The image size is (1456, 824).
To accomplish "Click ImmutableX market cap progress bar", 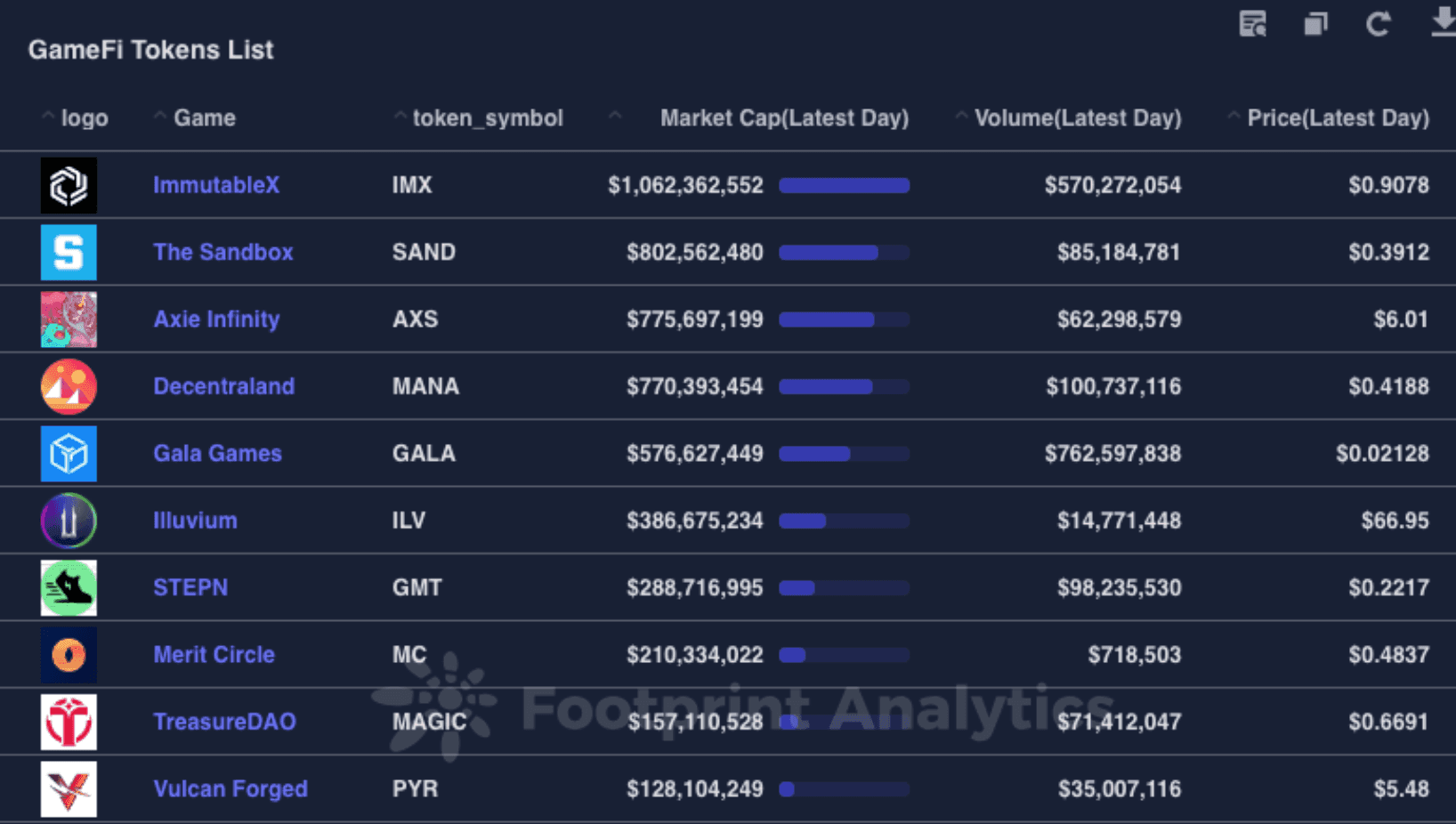I will 844,185.
